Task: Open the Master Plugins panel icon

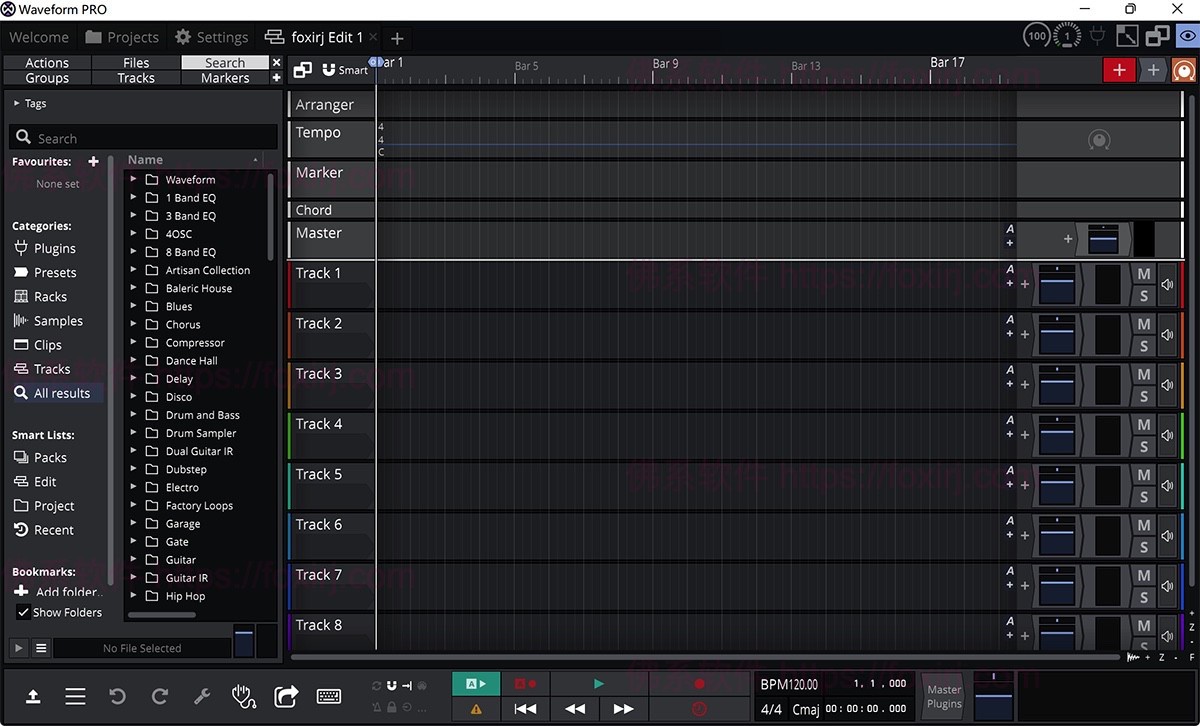Action: [x=942, y=696]
